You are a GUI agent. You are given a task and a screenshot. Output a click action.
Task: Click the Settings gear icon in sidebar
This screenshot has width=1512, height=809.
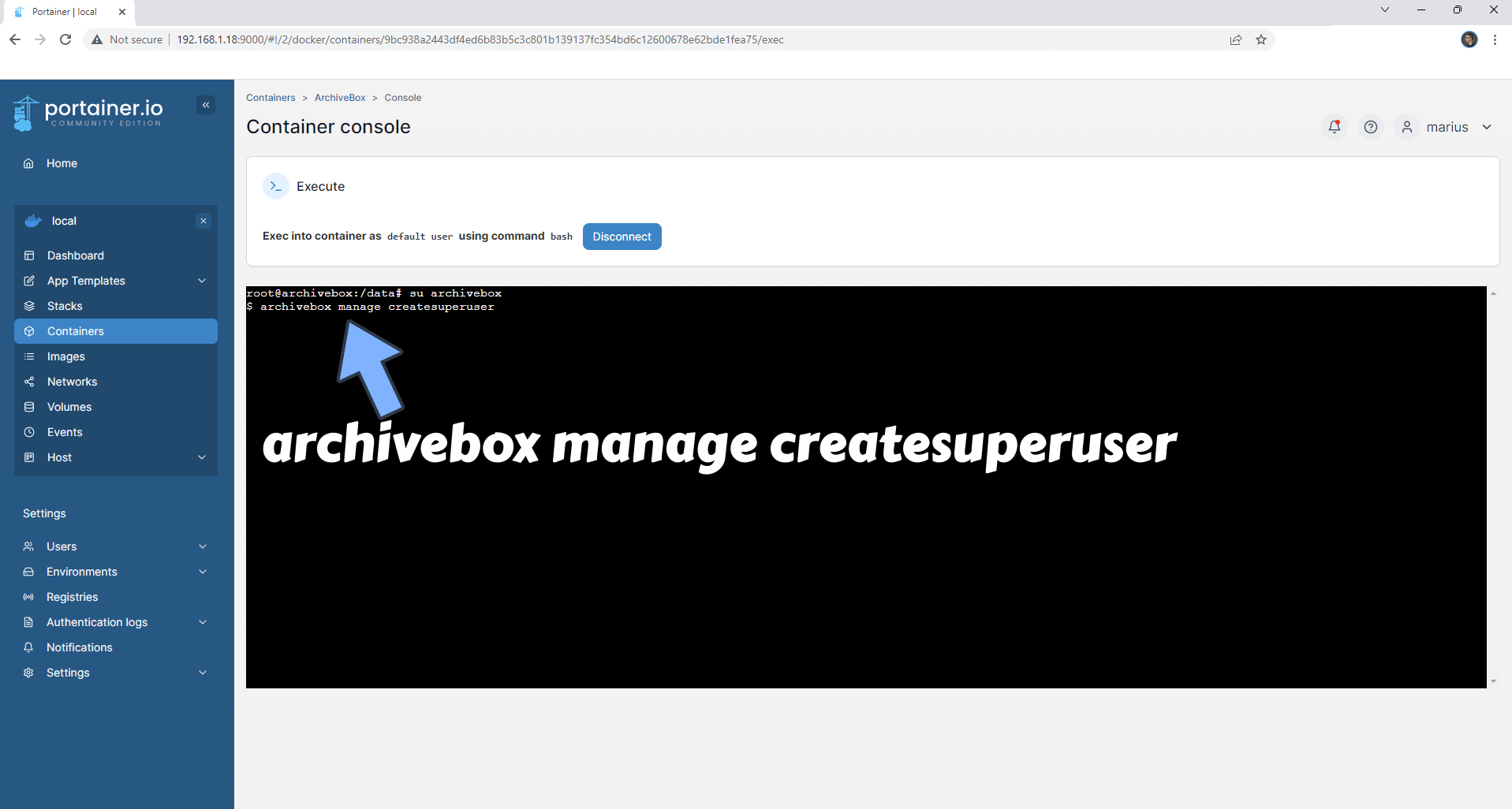click(28, 673)
